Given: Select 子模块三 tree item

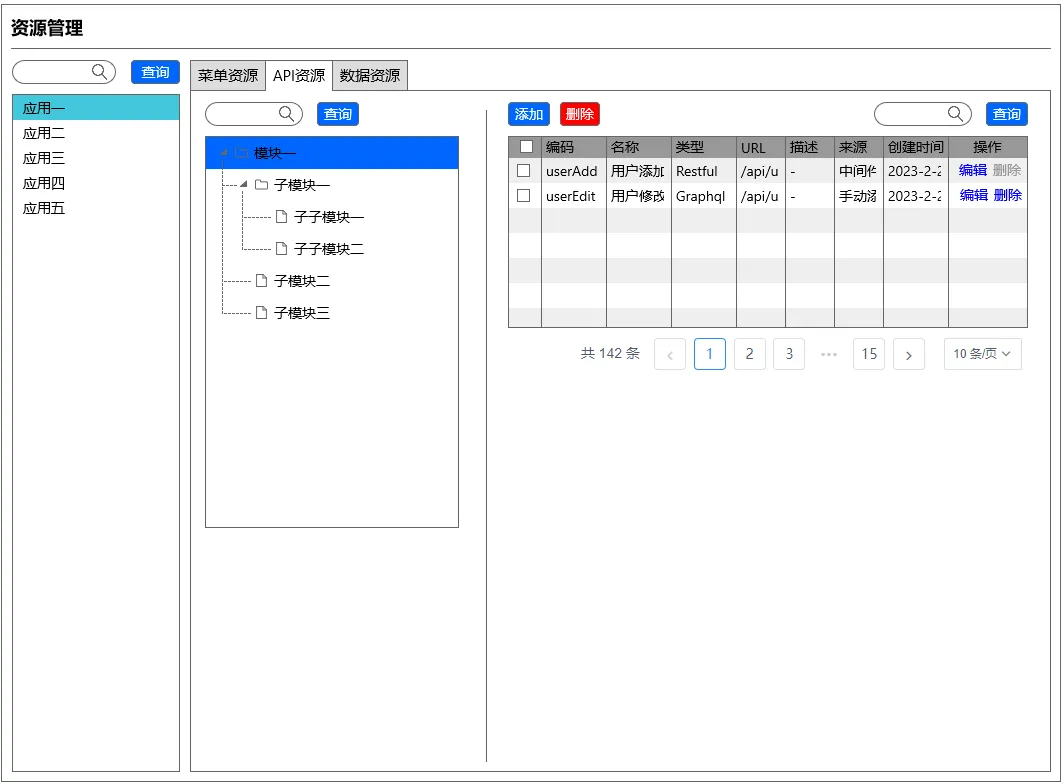Looking at the screenshot, I should tap(301, 312).
